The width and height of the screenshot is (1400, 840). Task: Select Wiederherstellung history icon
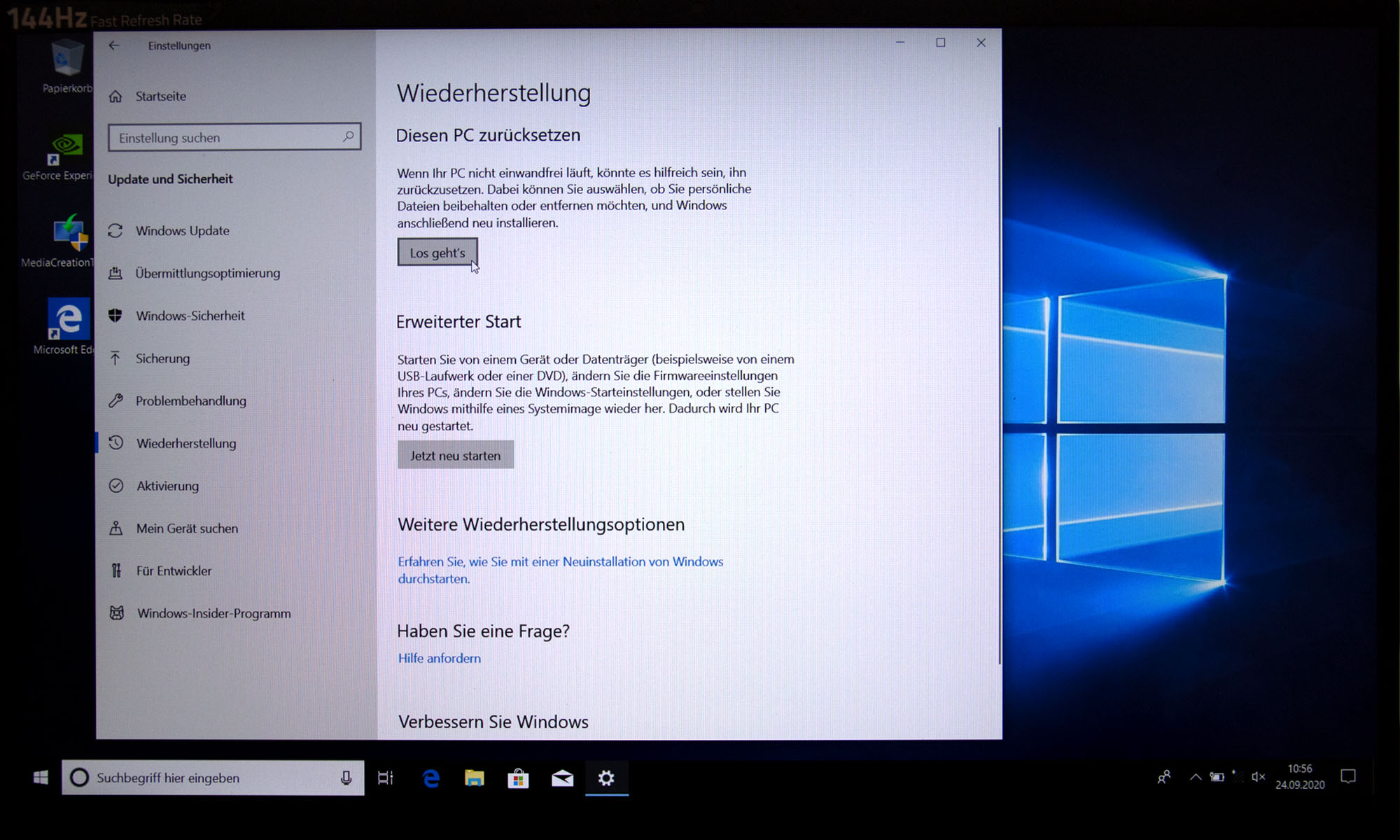[x=116, y=443]
